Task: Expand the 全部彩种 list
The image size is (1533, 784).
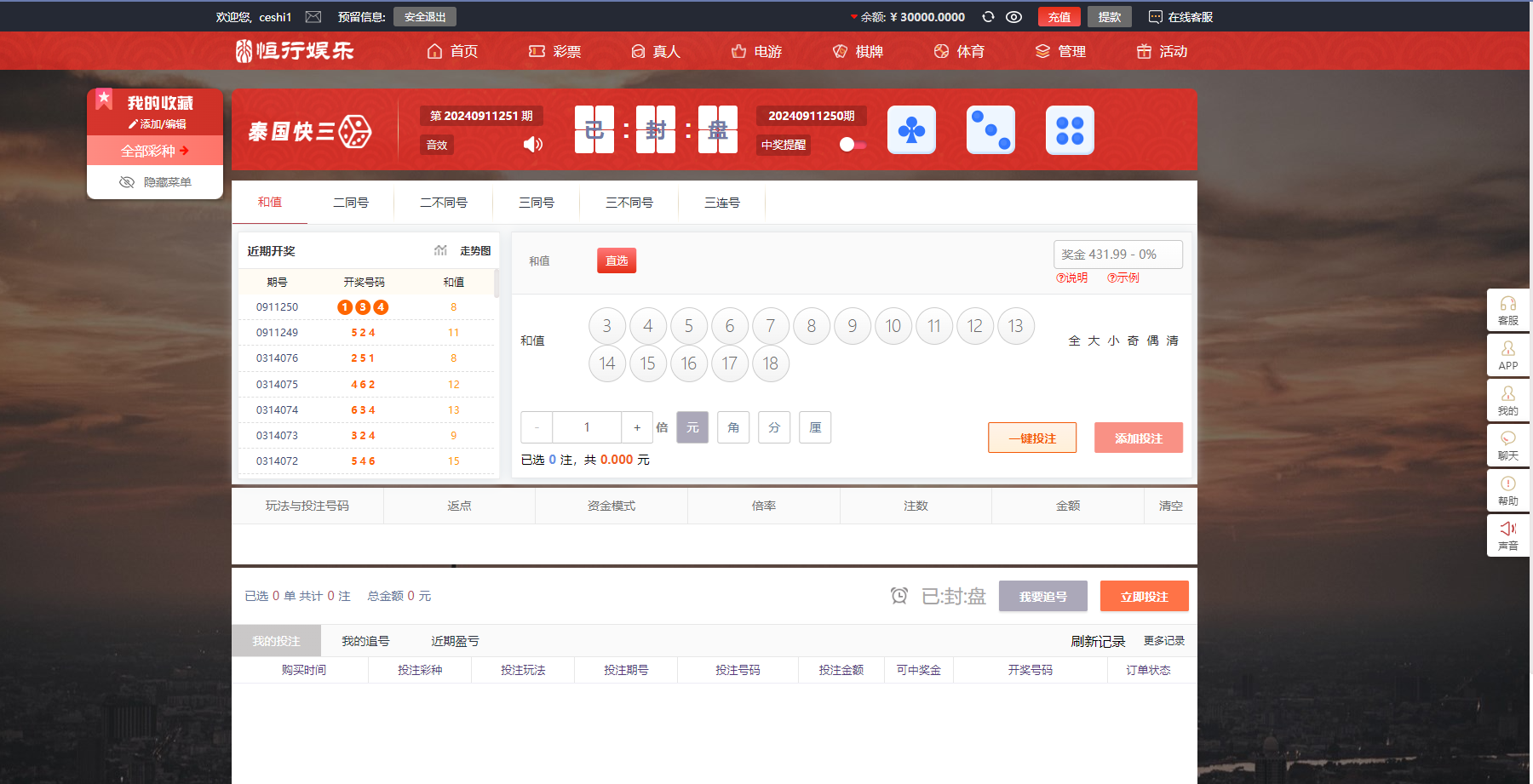Action: point(155,151)
